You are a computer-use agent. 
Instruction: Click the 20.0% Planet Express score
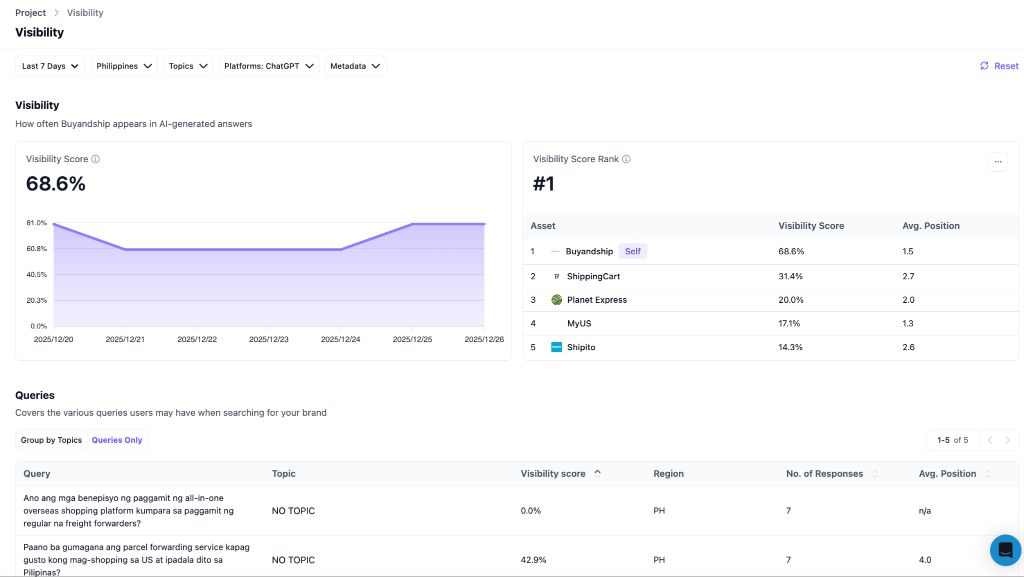pos(791,300)
